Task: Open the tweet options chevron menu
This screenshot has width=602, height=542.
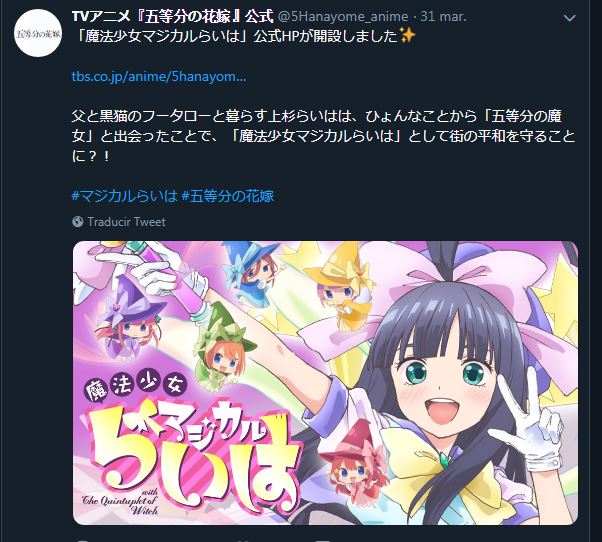Action: (569, 18)
